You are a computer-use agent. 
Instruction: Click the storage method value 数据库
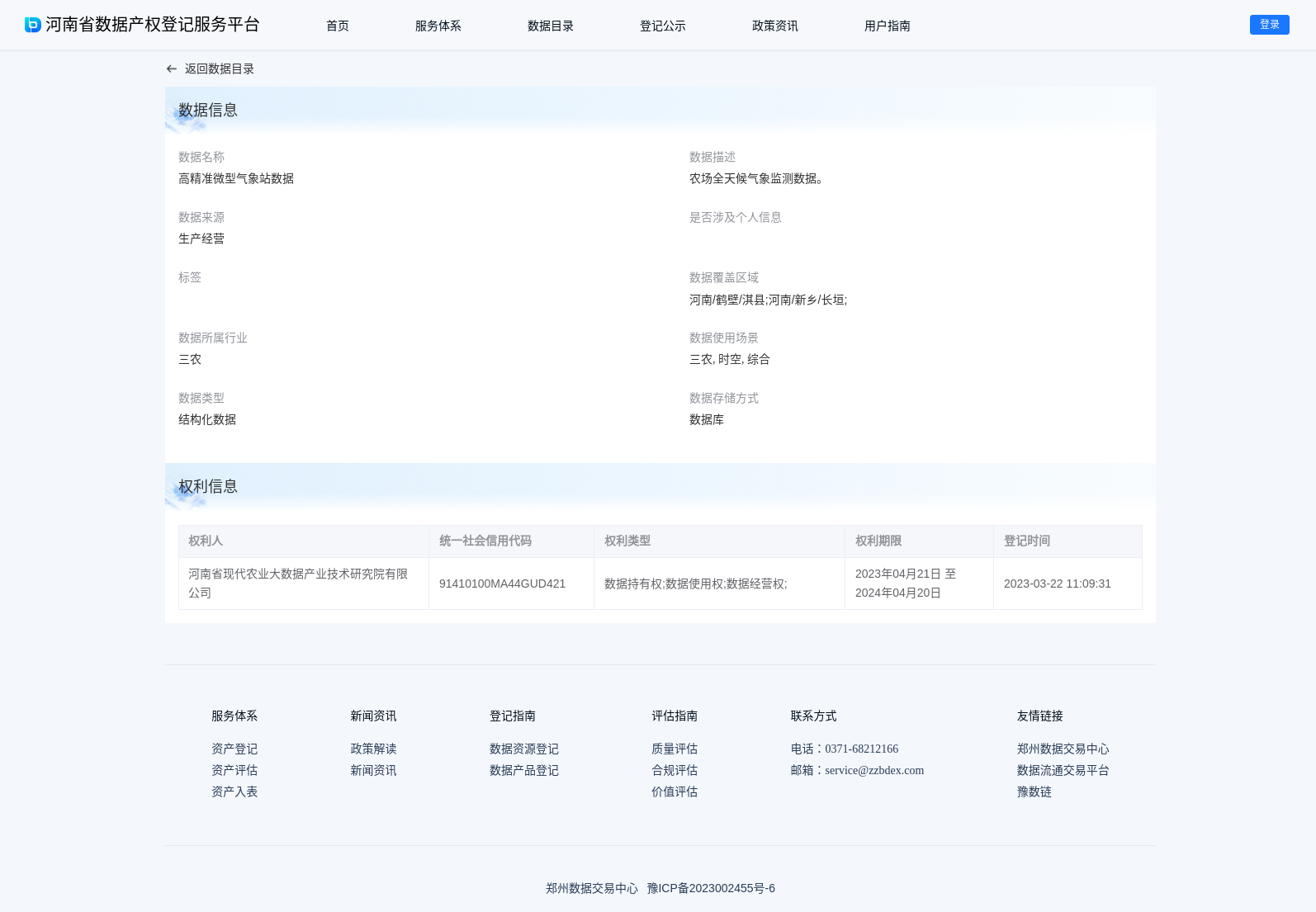[707, 419]
